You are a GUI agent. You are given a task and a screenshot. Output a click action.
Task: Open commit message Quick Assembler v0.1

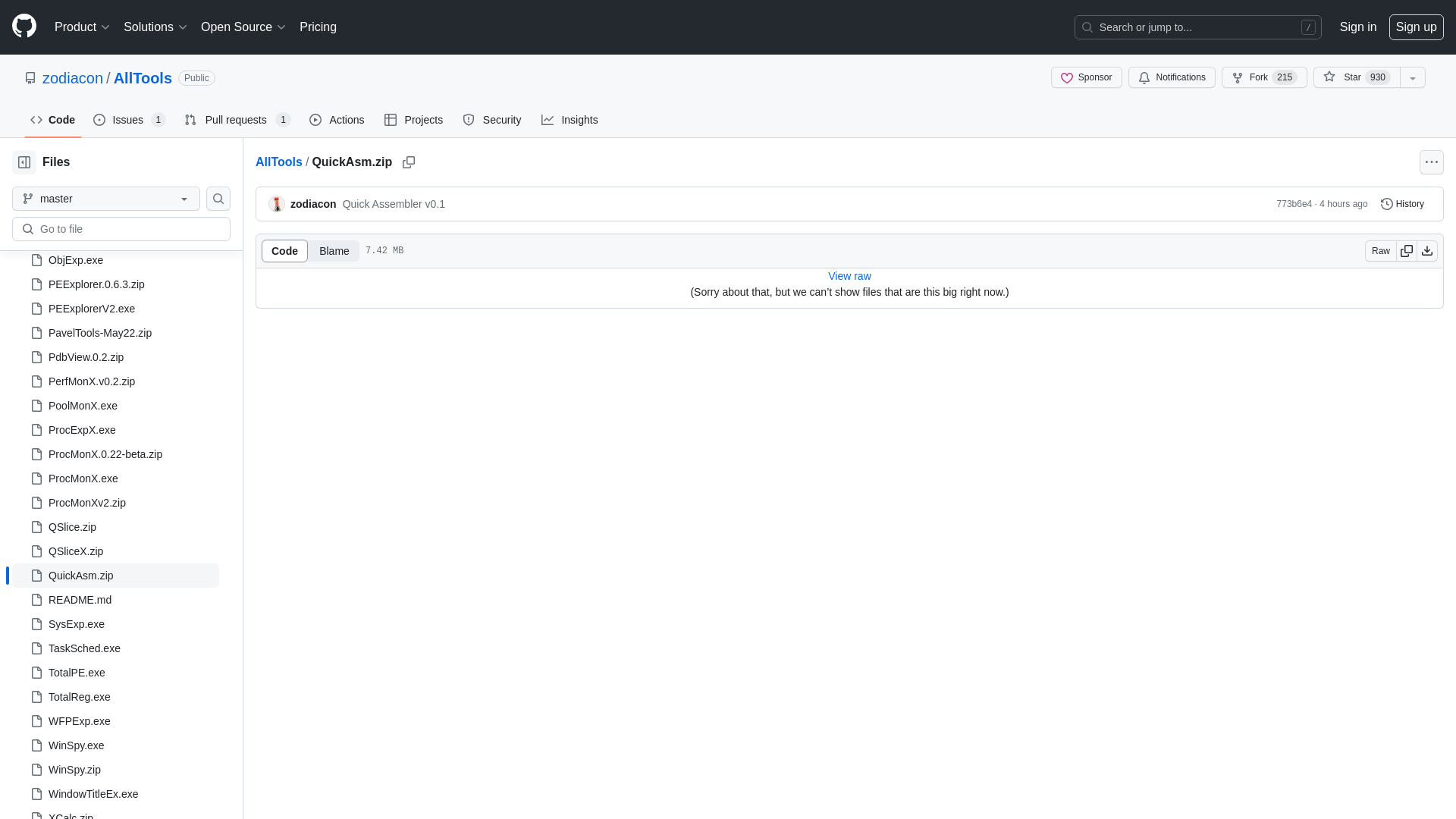point(394,204)
